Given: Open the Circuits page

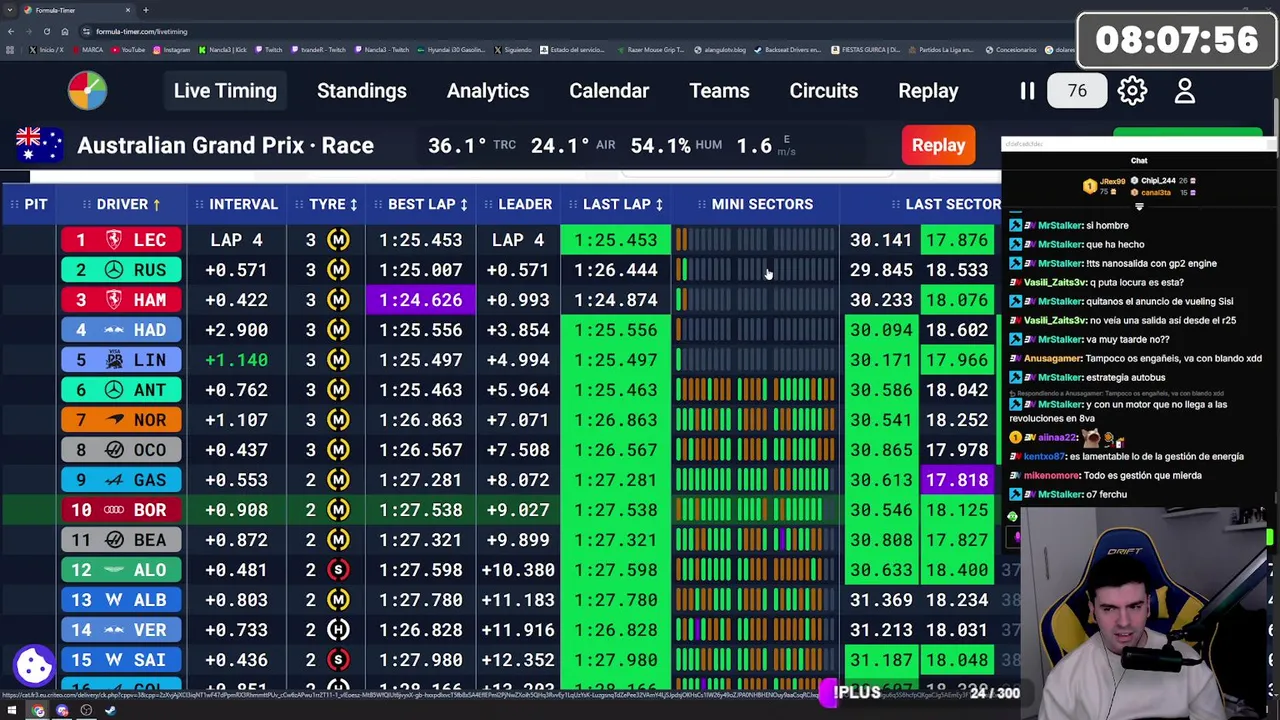Looking at the screenshot, I should (x=824, y=91).
